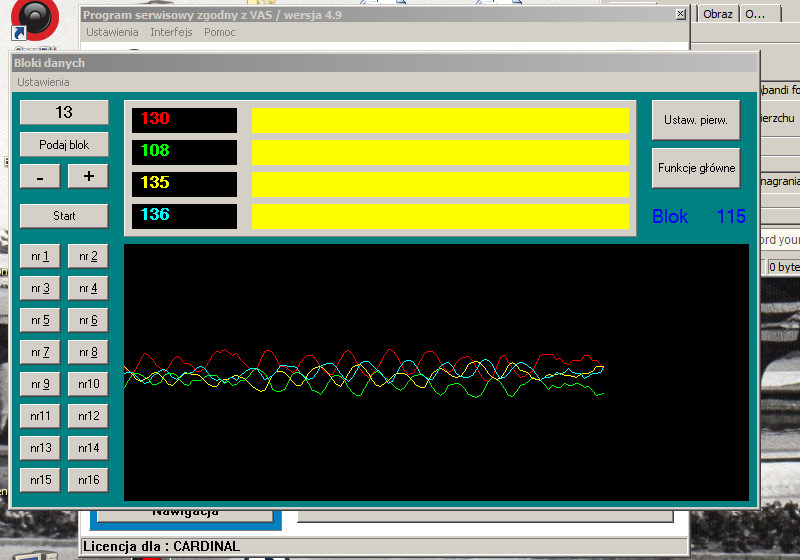Open Ustawienia menu in Bloki danych window
This screenshot has width=800, height=560.
(x=43, y=82)
